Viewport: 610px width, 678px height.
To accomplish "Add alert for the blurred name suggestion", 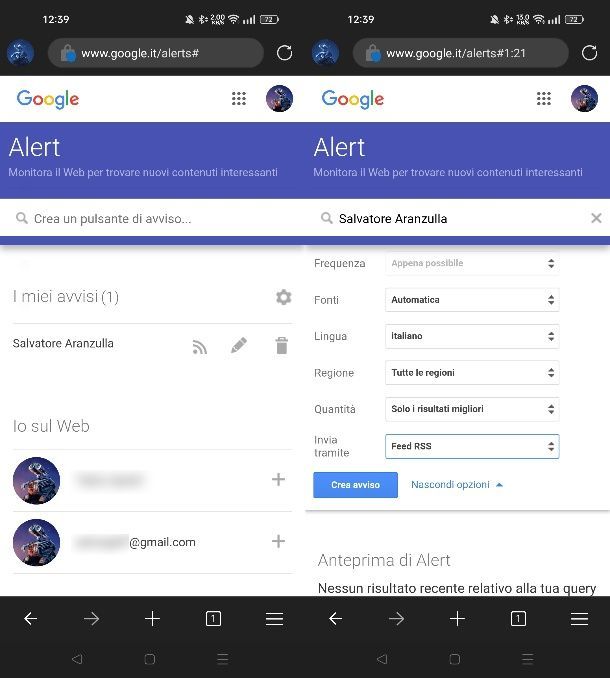I will pyautogui.click(x=278, y=479).
